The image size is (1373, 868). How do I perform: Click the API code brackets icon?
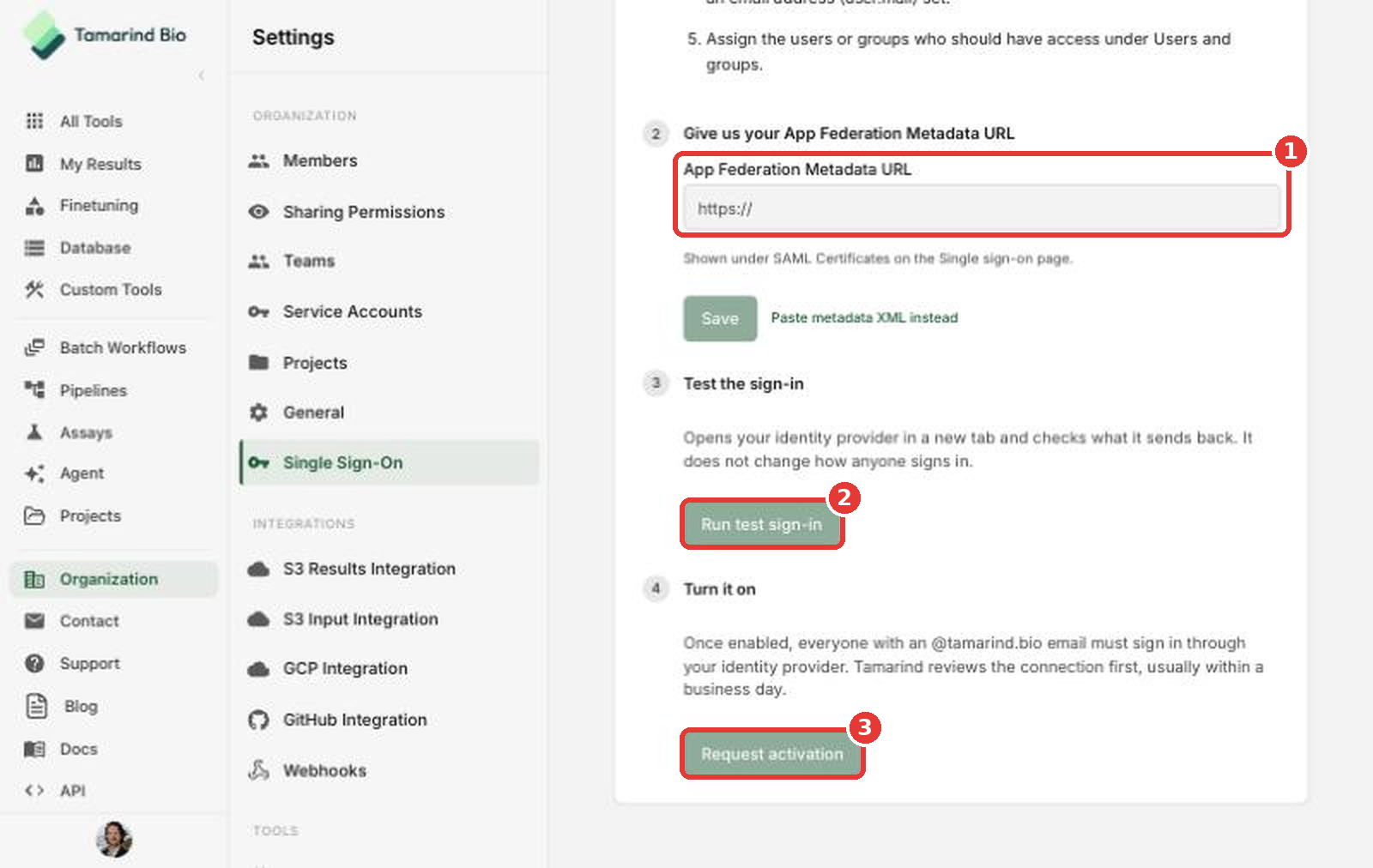click(34, 791)
